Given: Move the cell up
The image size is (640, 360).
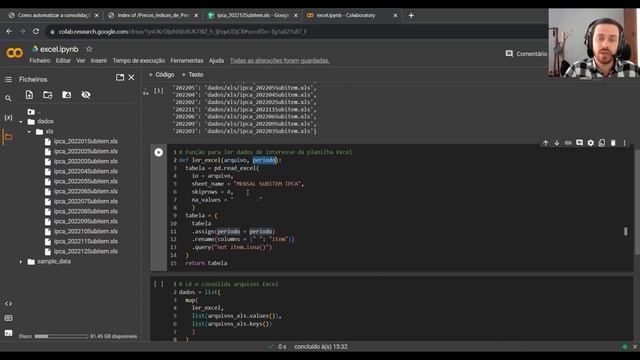Looking at the screenshot, I should coord(545,143).
